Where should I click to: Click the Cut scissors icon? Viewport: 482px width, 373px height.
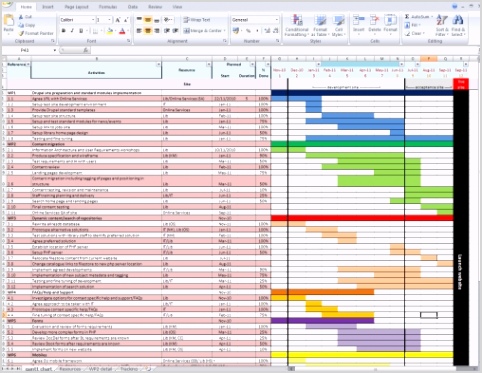pyautogui.click(x=21, y=17)
